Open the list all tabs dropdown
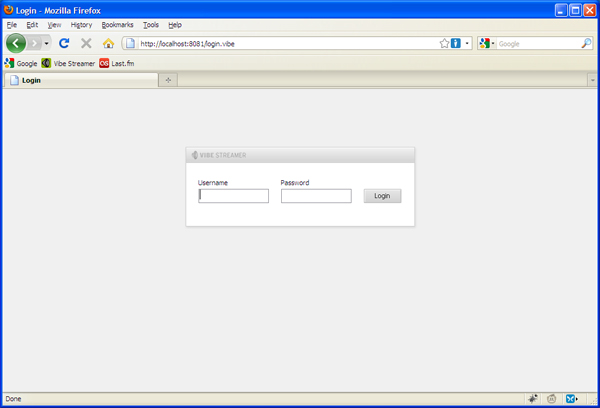The width and height of the screenshot is (600, 408). pyautogui.click(x=592, y=80)
